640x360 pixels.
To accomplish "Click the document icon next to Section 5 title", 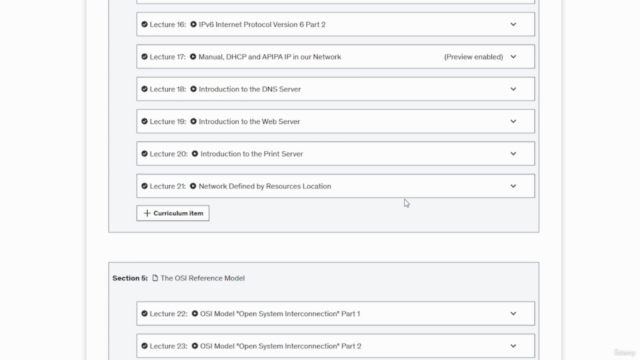I will tap(155, 278).
